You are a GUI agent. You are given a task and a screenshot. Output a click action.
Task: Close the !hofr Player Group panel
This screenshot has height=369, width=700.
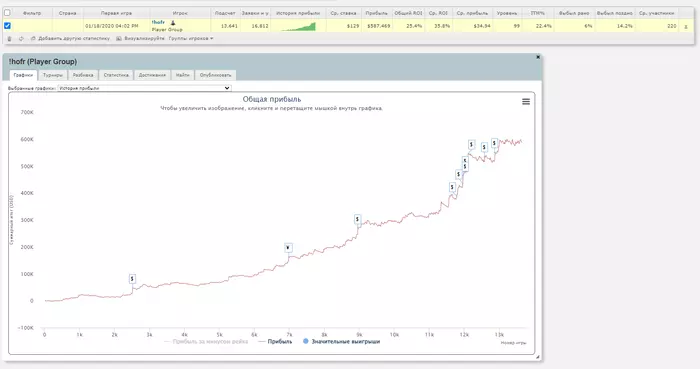[538, 57]
